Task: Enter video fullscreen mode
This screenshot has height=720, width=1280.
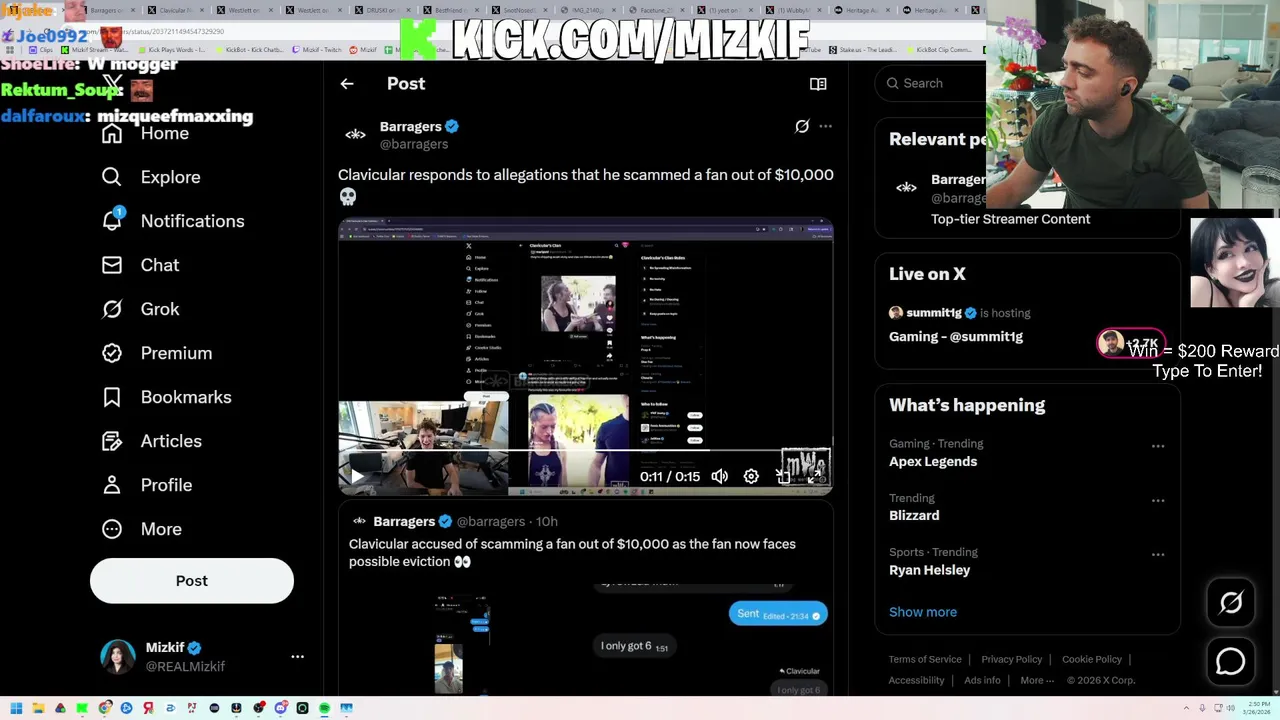Action: click(814, 477)
